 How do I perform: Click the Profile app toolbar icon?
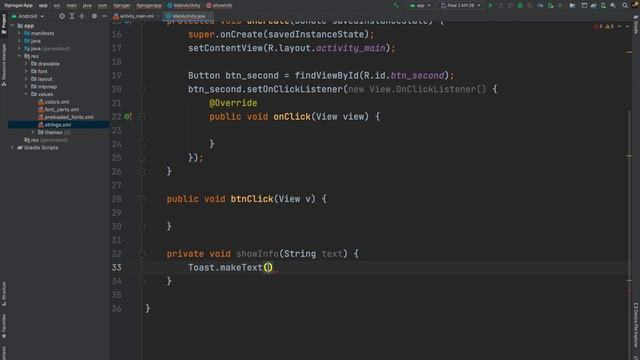pos(540,5)
